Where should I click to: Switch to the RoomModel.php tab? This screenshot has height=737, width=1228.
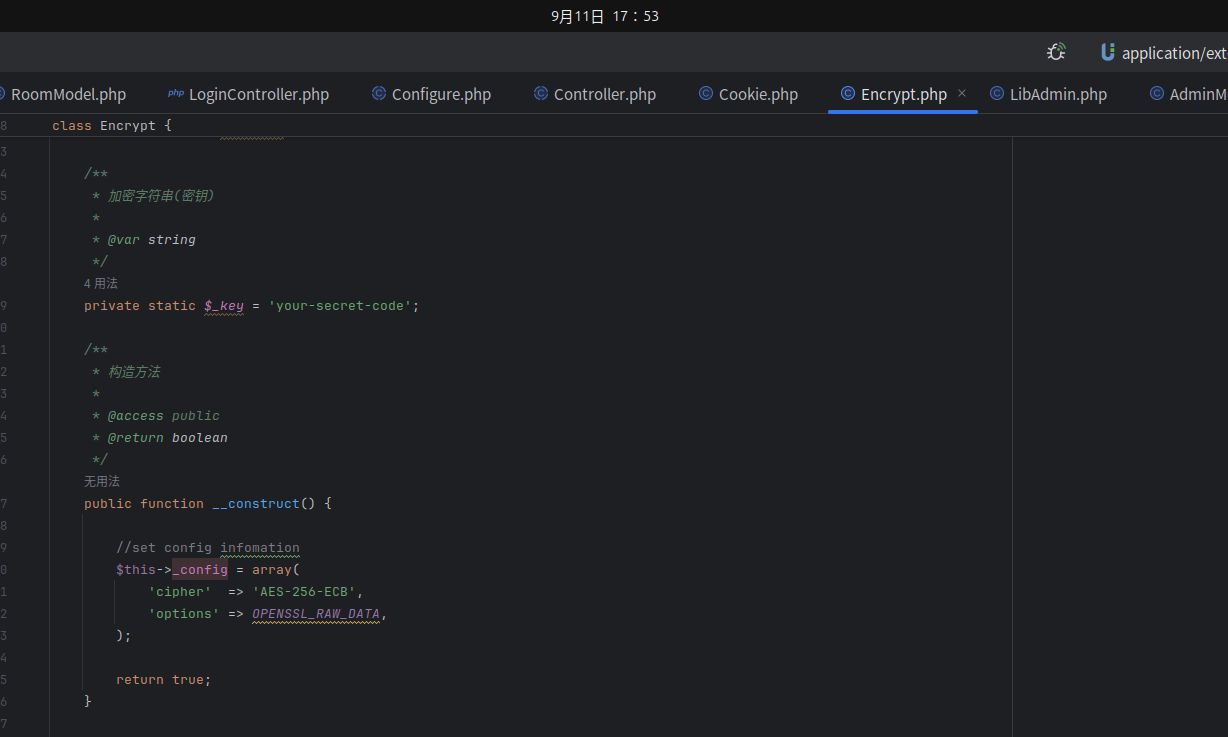click(68, 94)
